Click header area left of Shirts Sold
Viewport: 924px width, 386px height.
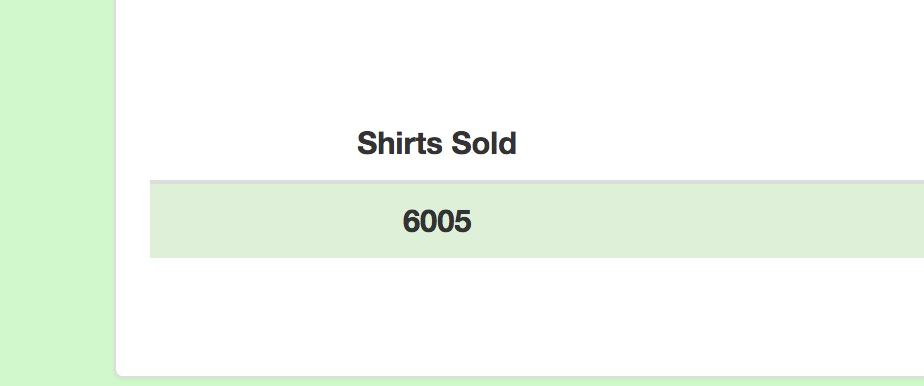coord(253,143)
